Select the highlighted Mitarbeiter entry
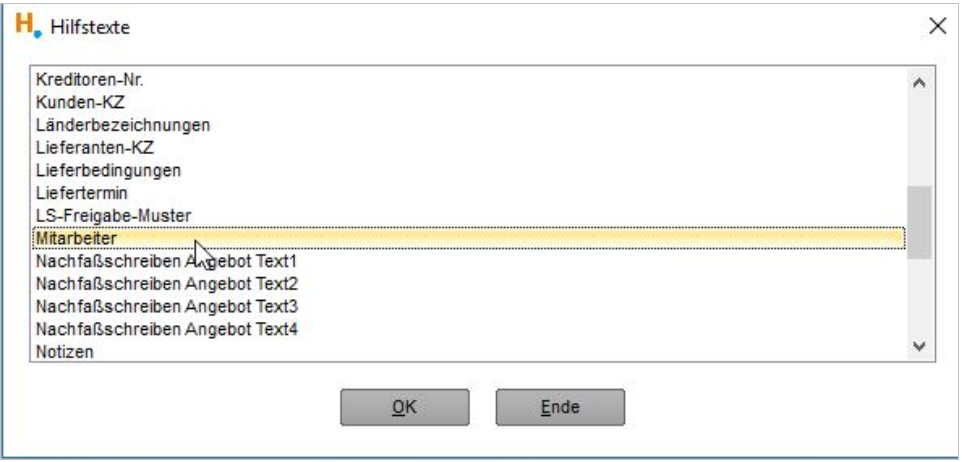The image size is (962, 462). [x=469, y=238]
